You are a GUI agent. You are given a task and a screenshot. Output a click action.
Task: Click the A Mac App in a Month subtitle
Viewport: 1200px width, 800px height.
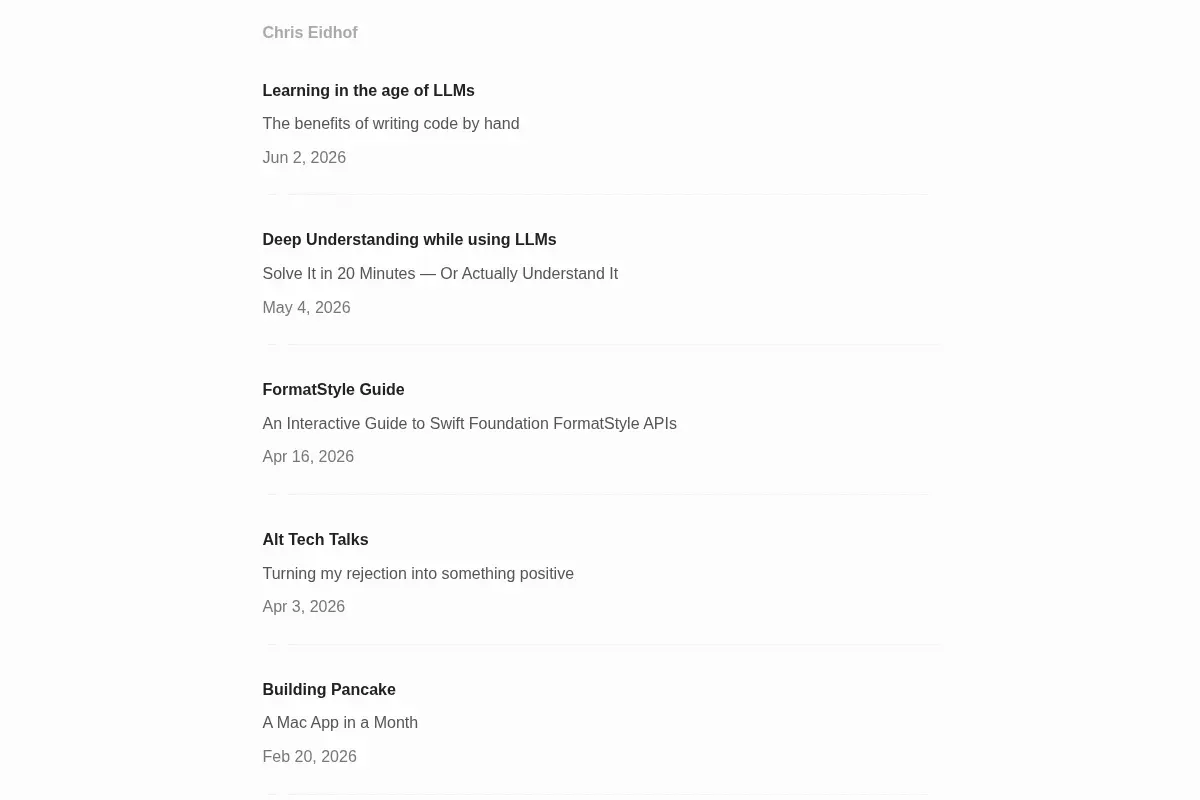[340, 723]
